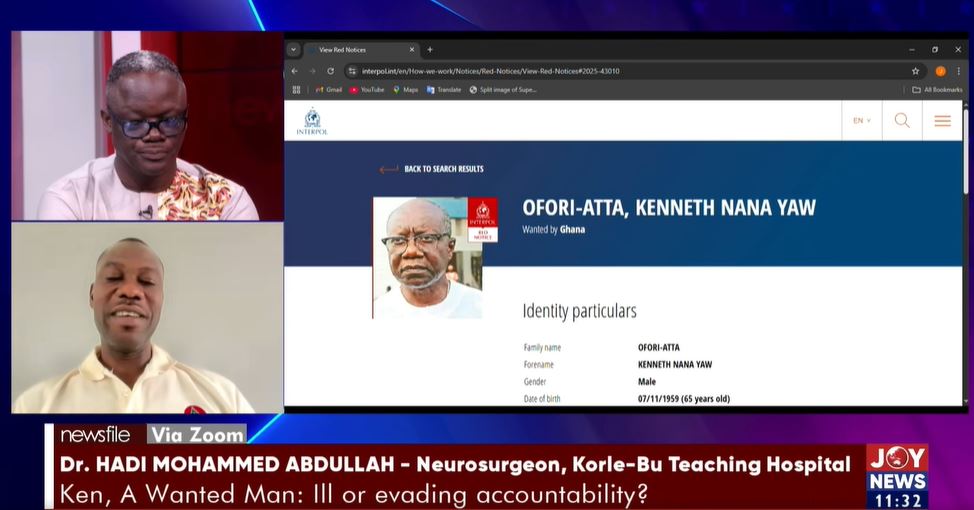
Task: Open the Gmail bookmark
Action: [x=329, y=90]
